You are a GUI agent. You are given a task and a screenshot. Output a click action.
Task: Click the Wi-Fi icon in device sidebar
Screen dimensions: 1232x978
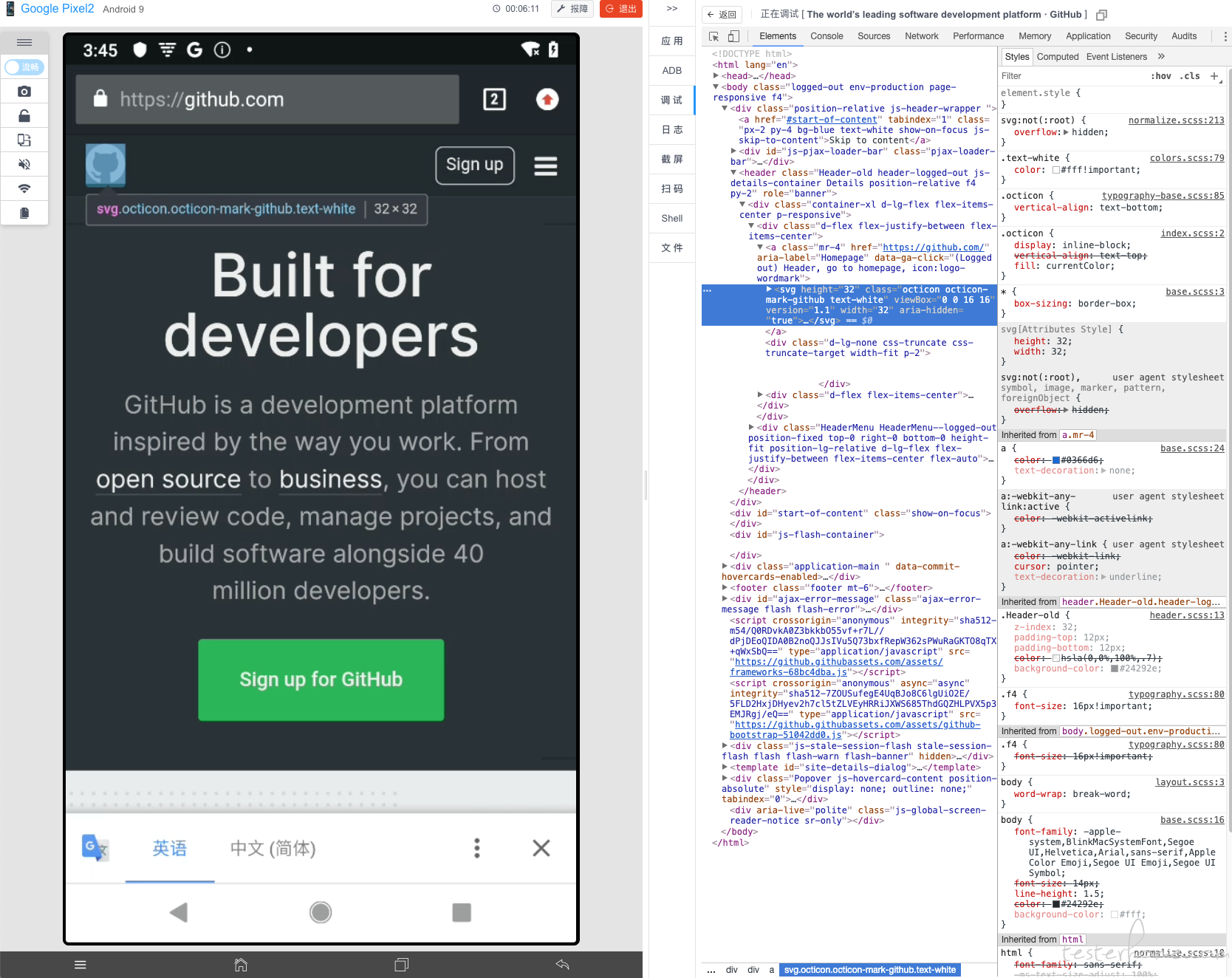tap(24, 188)
